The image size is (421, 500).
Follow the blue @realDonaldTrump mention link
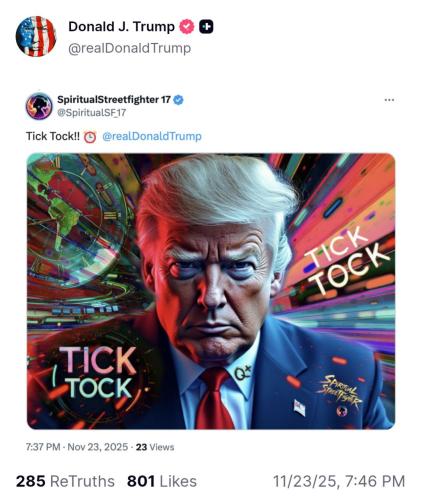[x=152, y=136]
